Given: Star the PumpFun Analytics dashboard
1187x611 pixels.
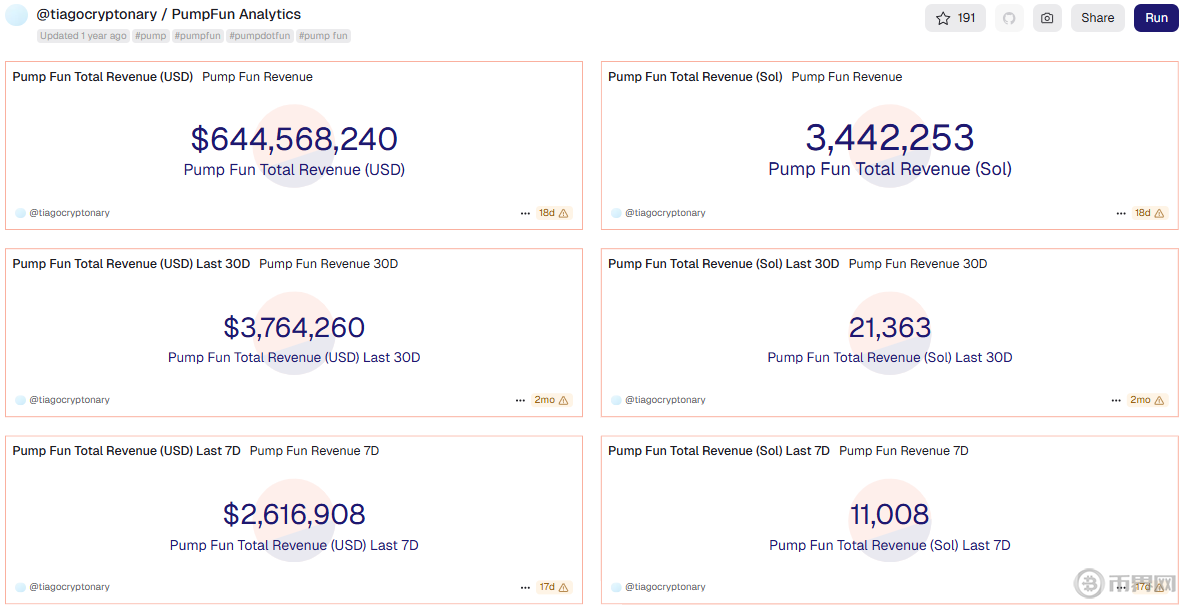Looking at the screenshot, I should point(955,18).
